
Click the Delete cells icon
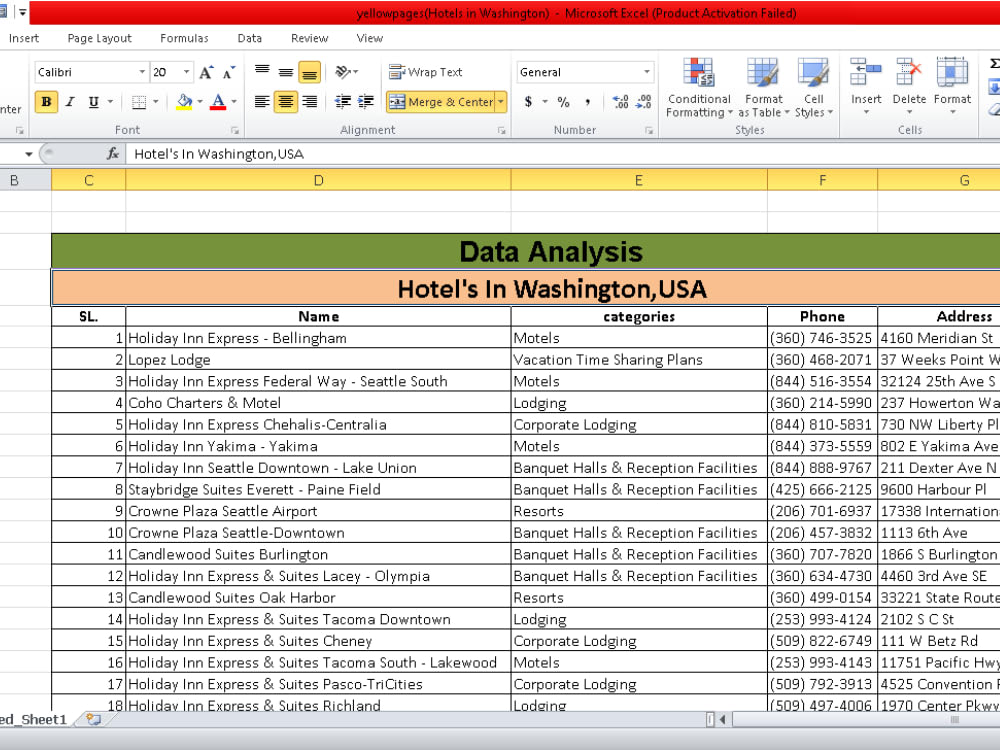click(x=909, y=72)
